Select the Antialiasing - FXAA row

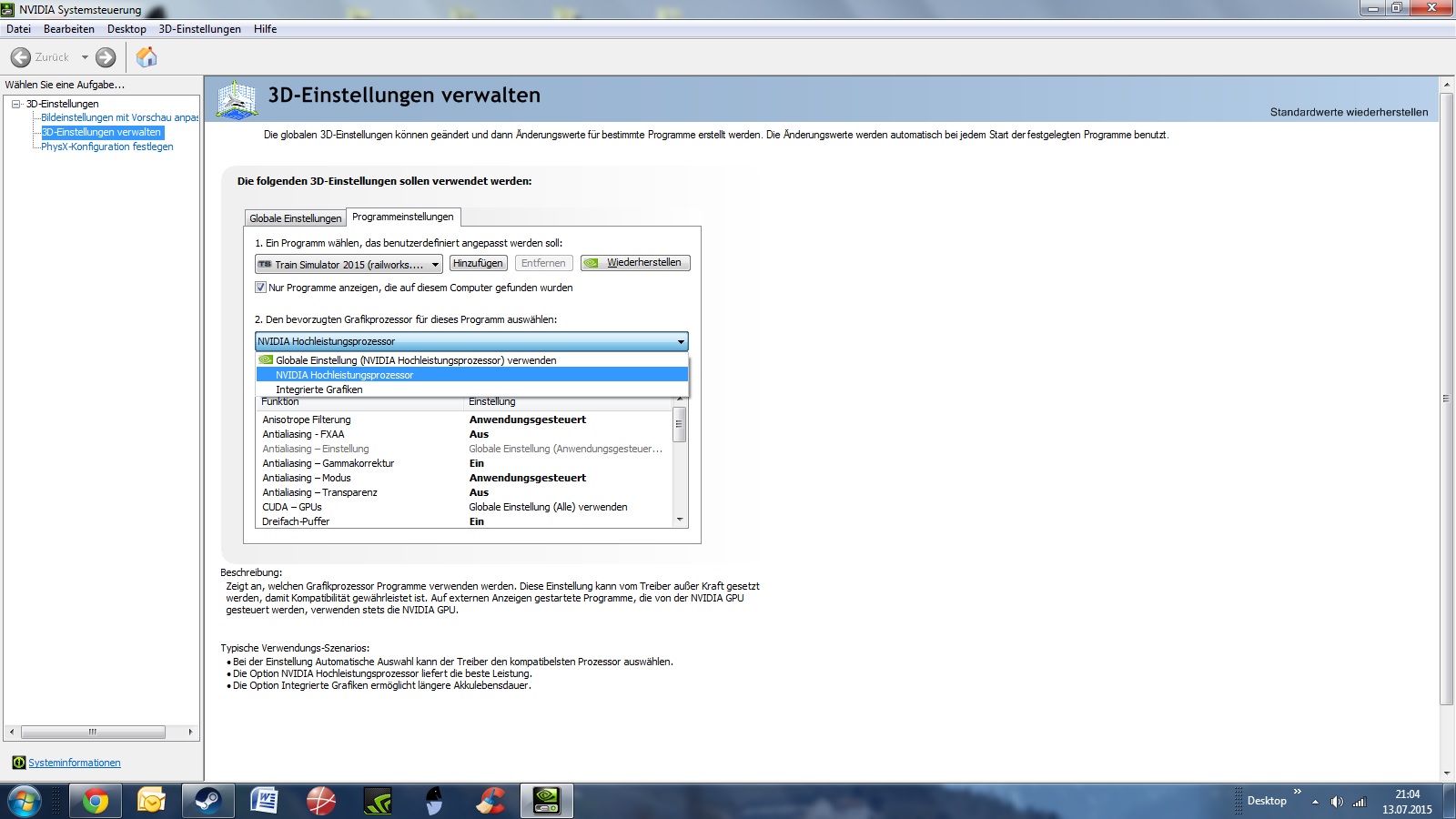pos(464,434)
